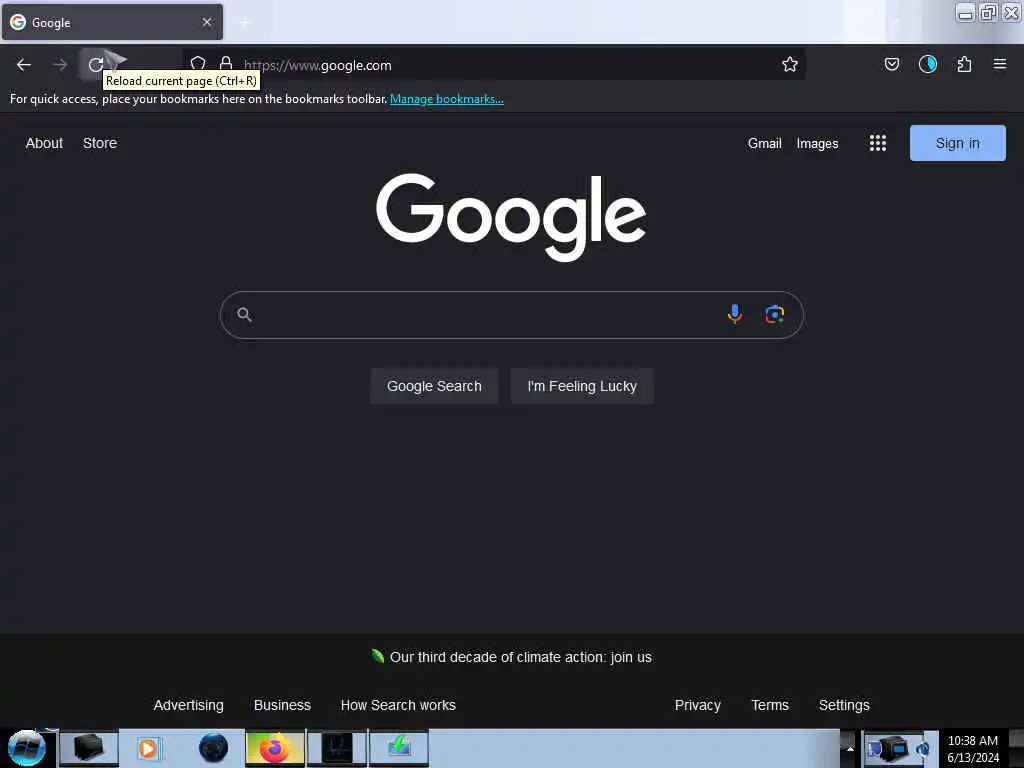
Task: Close the Google tab
Action: [207, 22]
